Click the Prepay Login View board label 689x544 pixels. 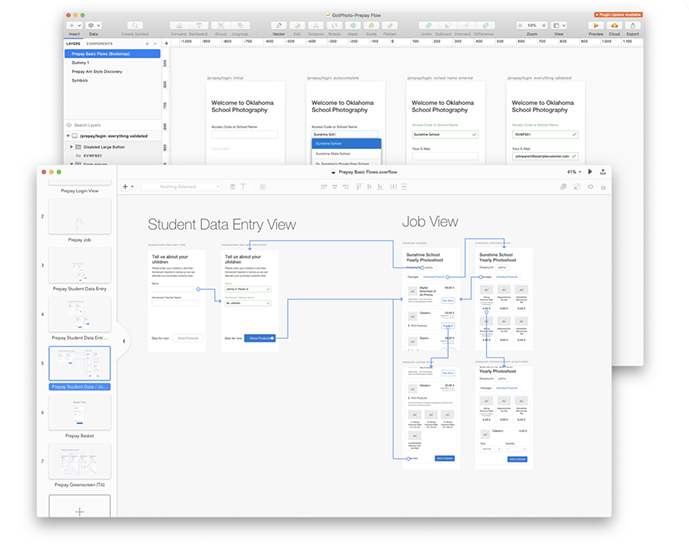coord(80,191)
